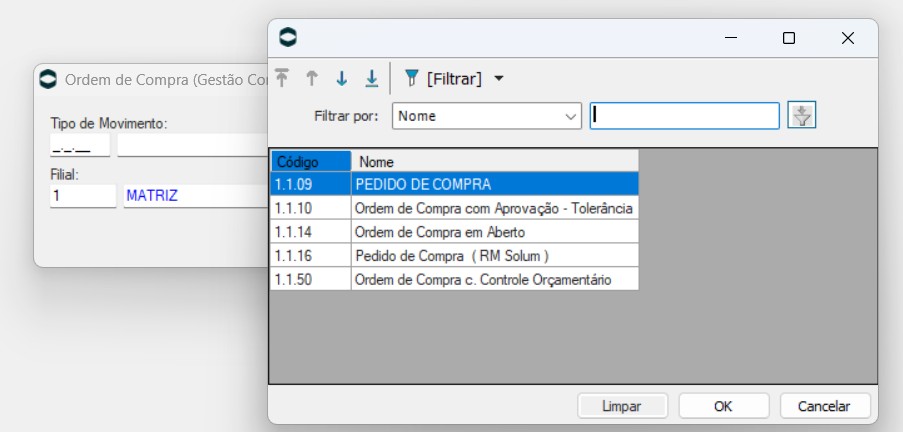The width and height of the screenshot is (903, 432).
Task: Select code cell 1.1.09
Action: click(x=311, y=184)
